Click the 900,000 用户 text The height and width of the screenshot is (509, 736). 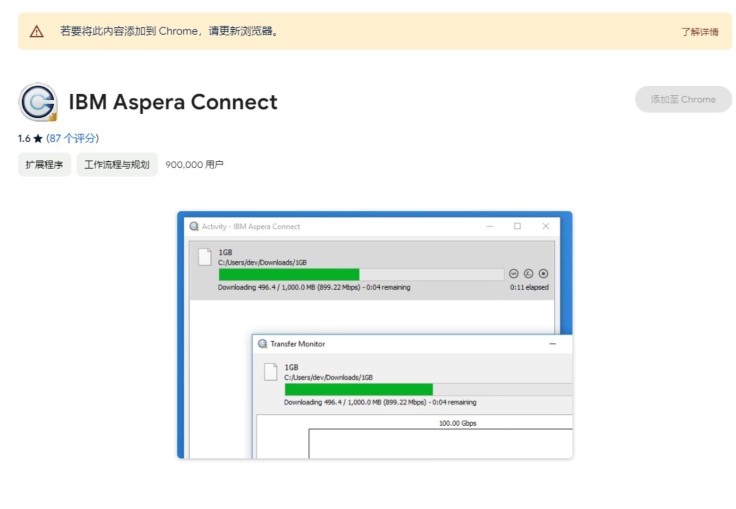pos(194,164)
